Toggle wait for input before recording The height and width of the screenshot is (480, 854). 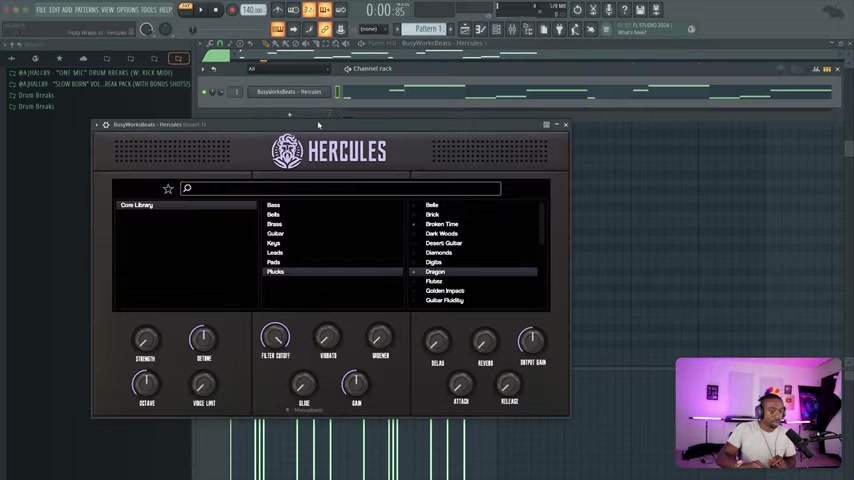pos(293,10)
